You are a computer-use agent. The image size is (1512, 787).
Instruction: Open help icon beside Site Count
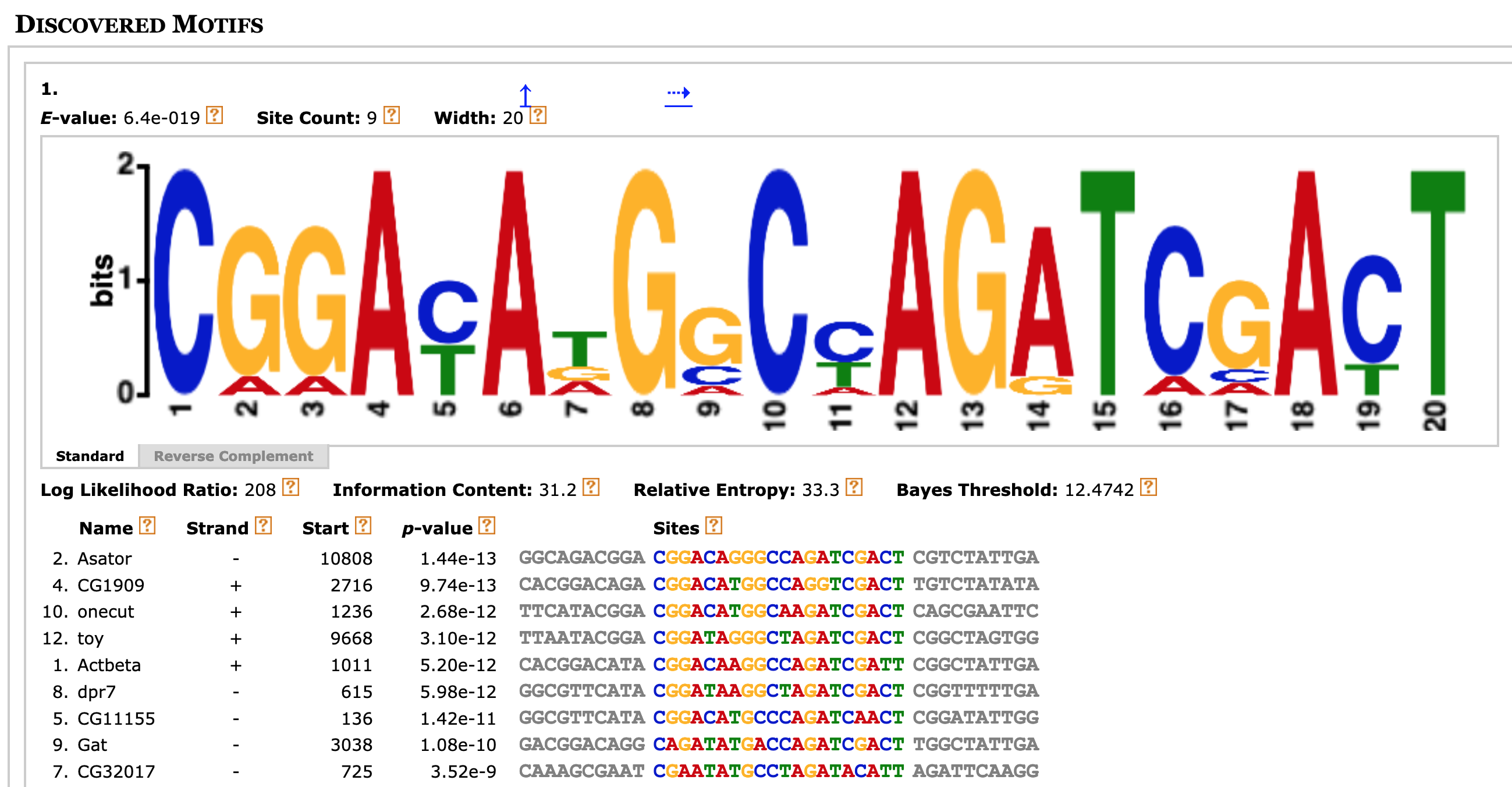pos(392,115)
